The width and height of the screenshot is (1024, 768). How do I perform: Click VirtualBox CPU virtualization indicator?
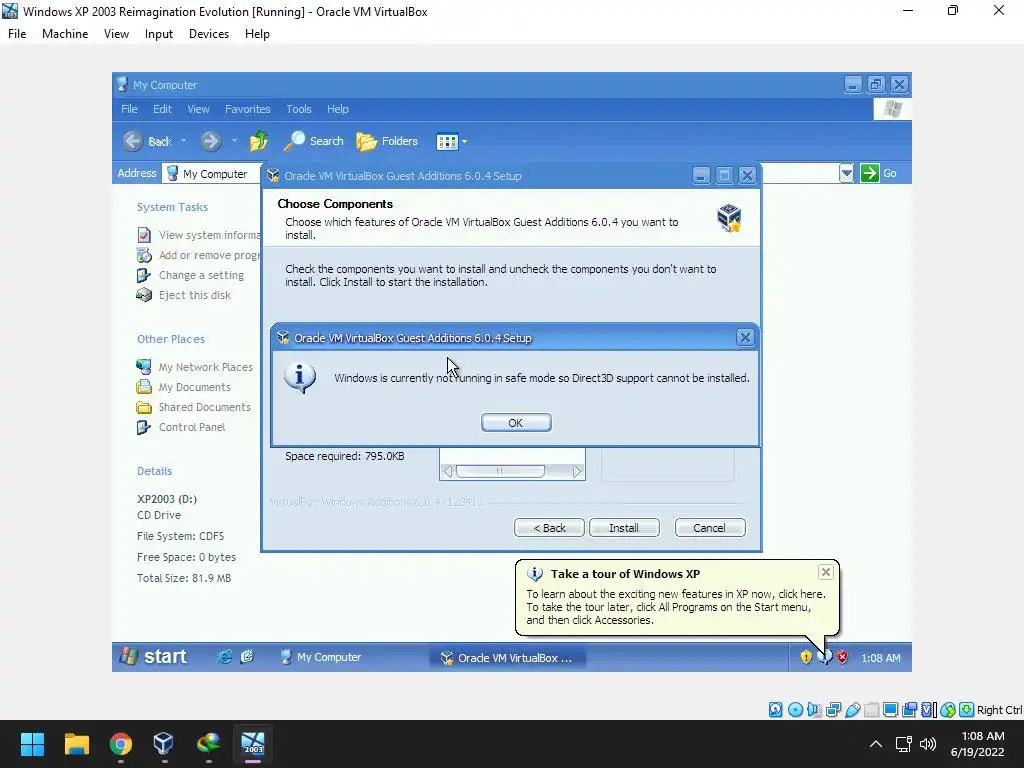tap(929, 710)
